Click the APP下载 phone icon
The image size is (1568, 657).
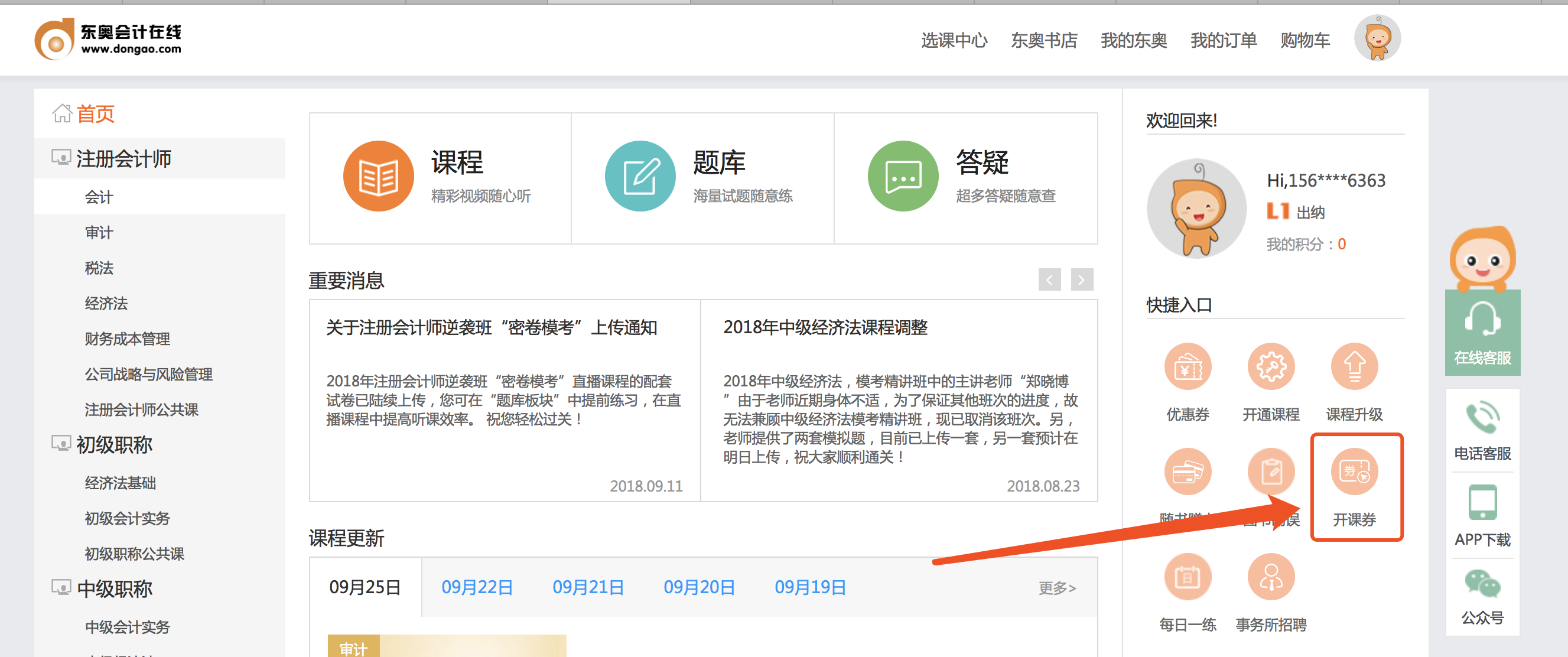tap(1482, 503)
